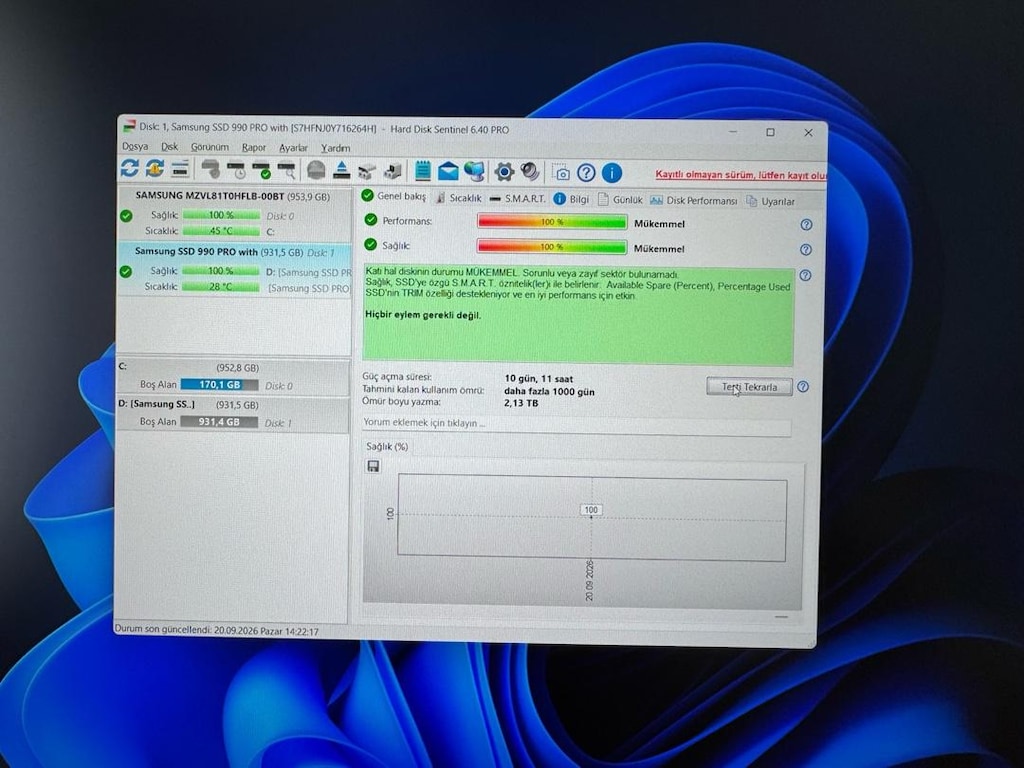Screen dimensions: 1024x768
Task: Switch to the Genel bakış tab
Action: (394, 196)
